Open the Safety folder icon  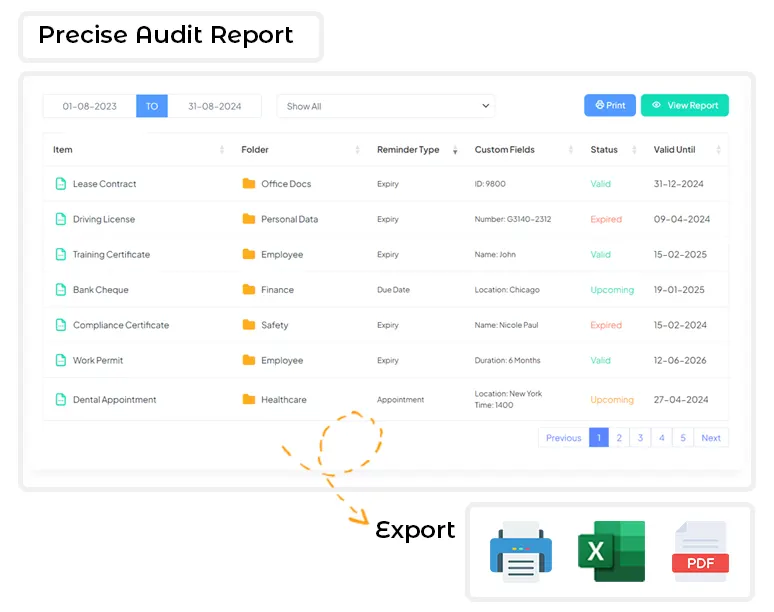pos(249,325)
